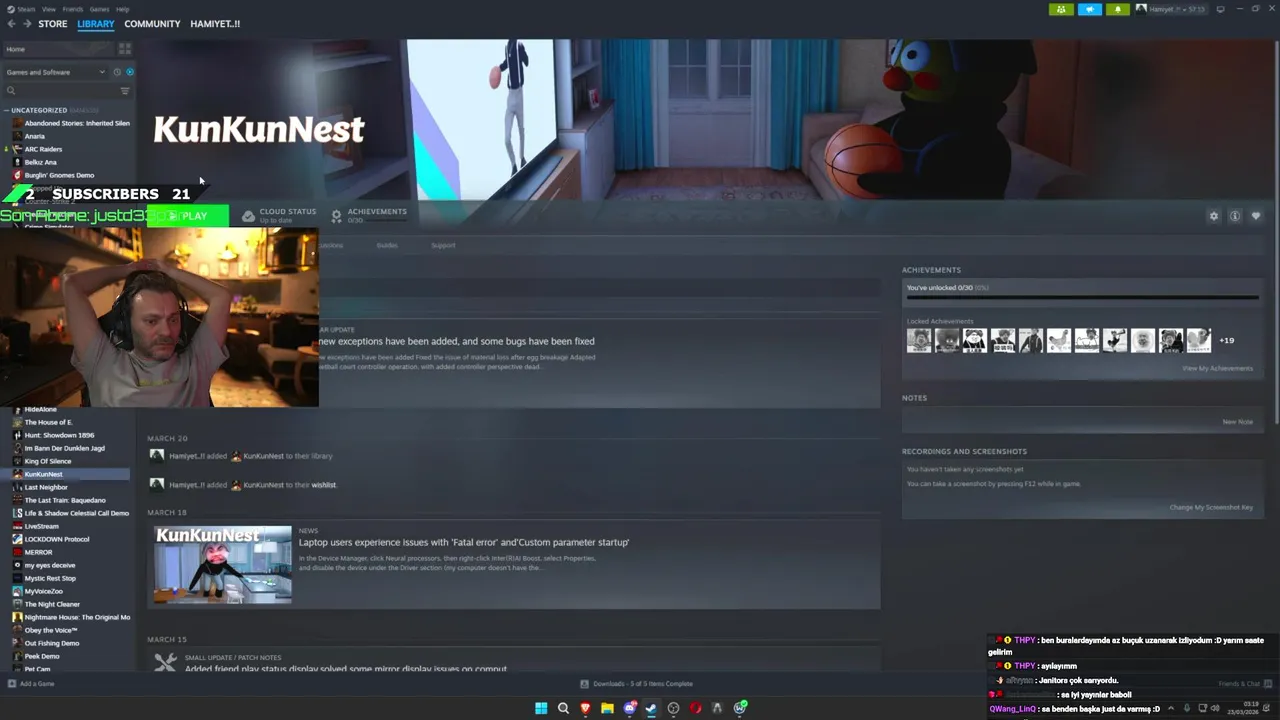Select Hunt: Showdown 1896
1280x720 pixels.
click(59, 435)
